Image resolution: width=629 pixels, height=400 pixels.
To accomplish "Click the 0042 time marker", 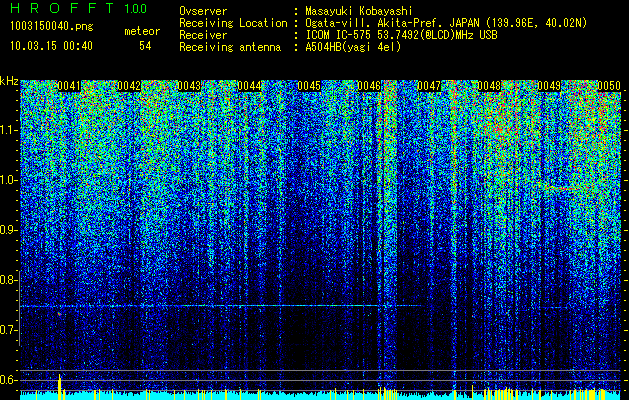I will 129,86.
